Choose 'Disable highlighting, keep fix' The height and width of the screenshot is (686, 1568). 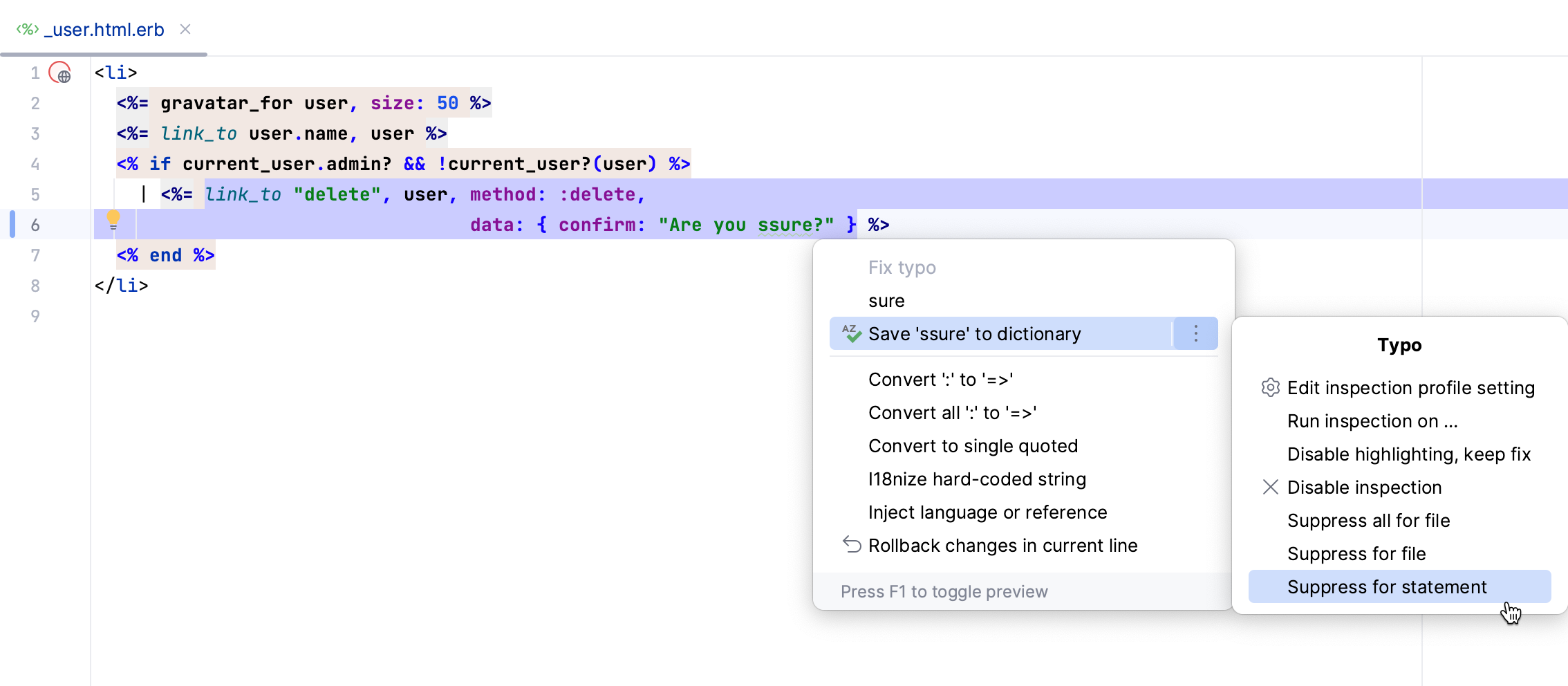(1409, 454)
